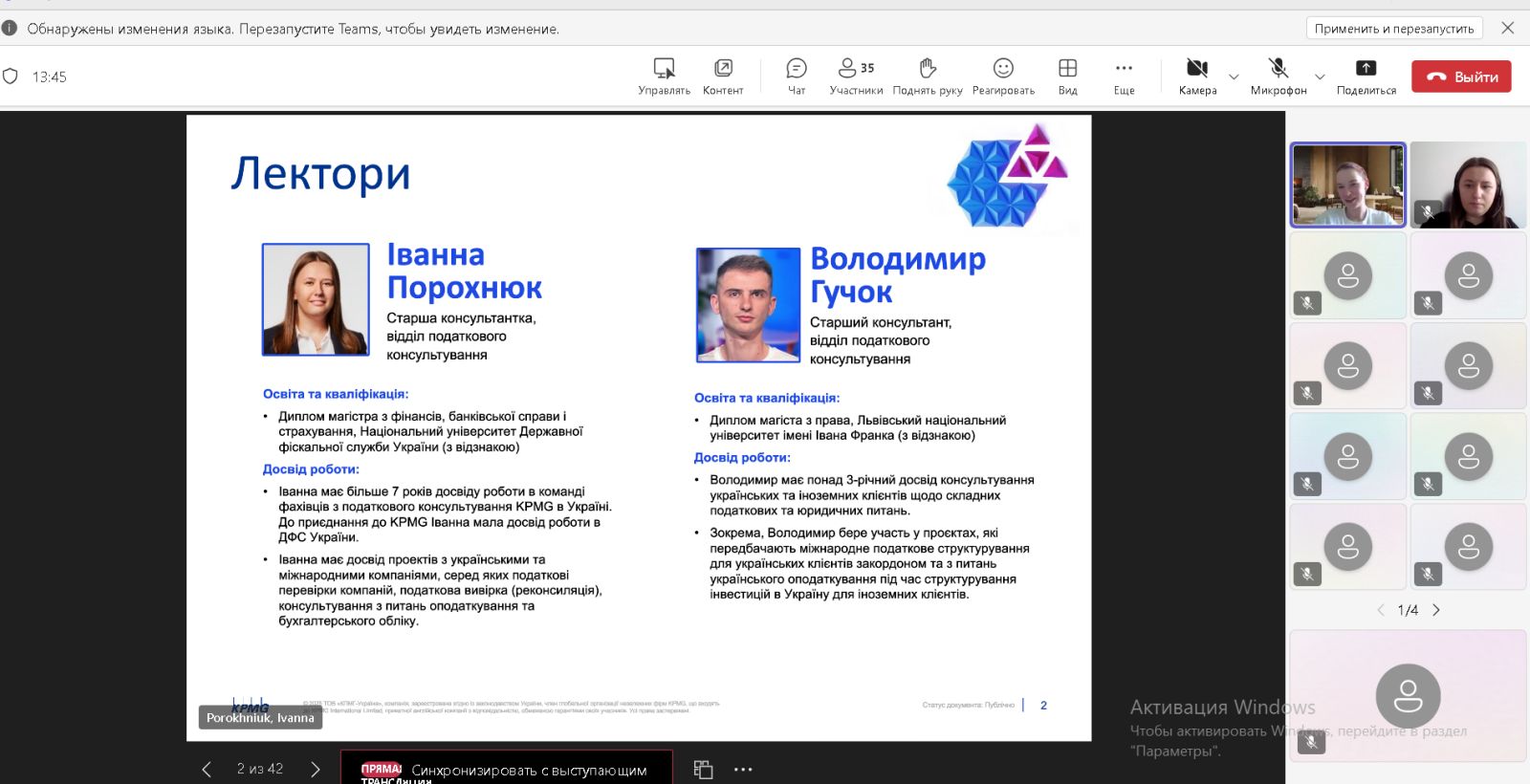The width and height of the screenshot is (1530, 784).
Task: Go to next participants gallery page
Action: pyautogui.click(x=1436, y=610)
